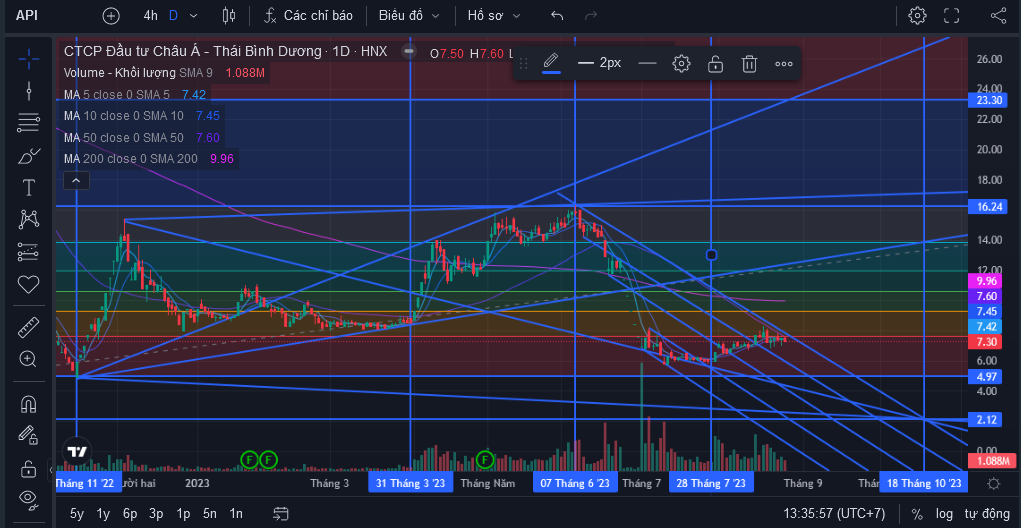
Task: Select the 1y date range
Action: (x=103, y=514)
